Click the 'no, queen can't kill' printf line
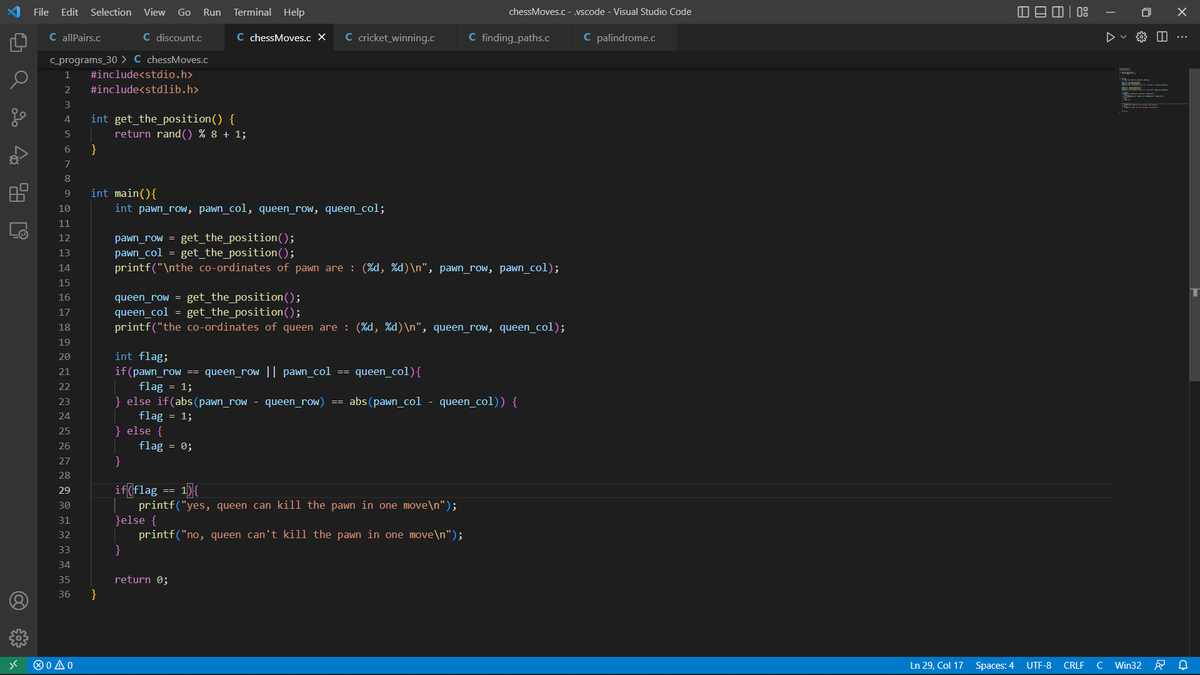This screenshot has height=675, width=1200. click(301, 534)
